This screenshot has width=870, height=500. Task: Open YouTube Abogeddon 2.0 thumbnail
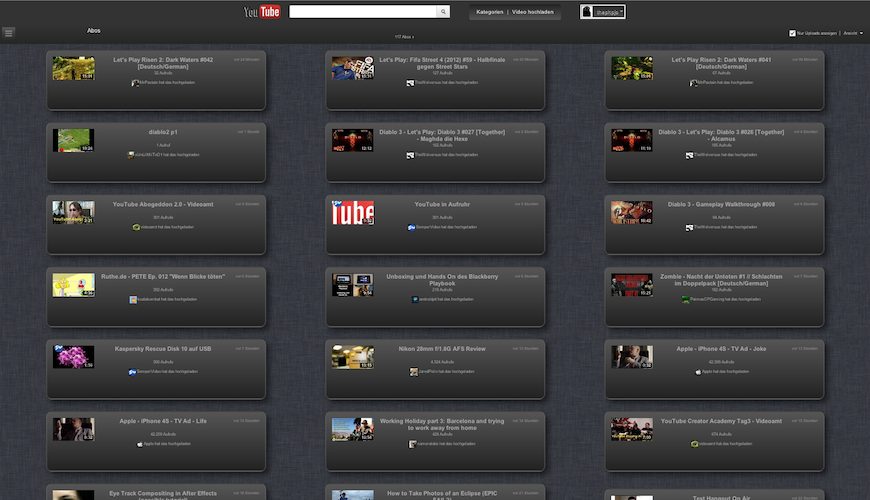[x=73, y=213]
